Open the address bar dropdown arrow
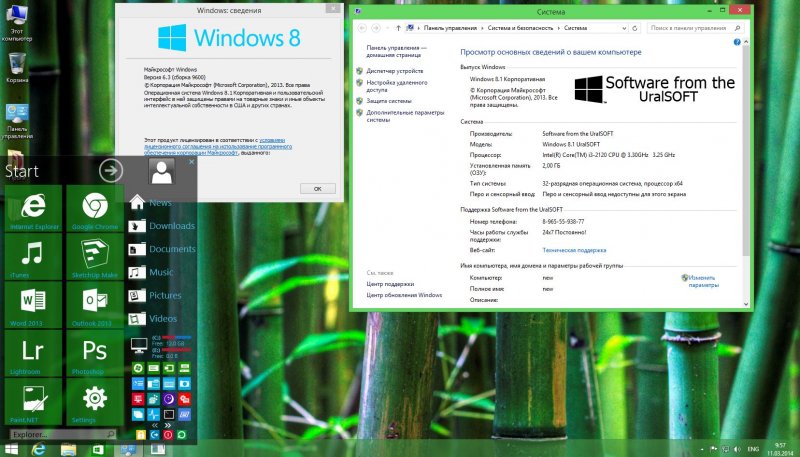The height and width of the screenshot is (457, 800). (624, 29)
